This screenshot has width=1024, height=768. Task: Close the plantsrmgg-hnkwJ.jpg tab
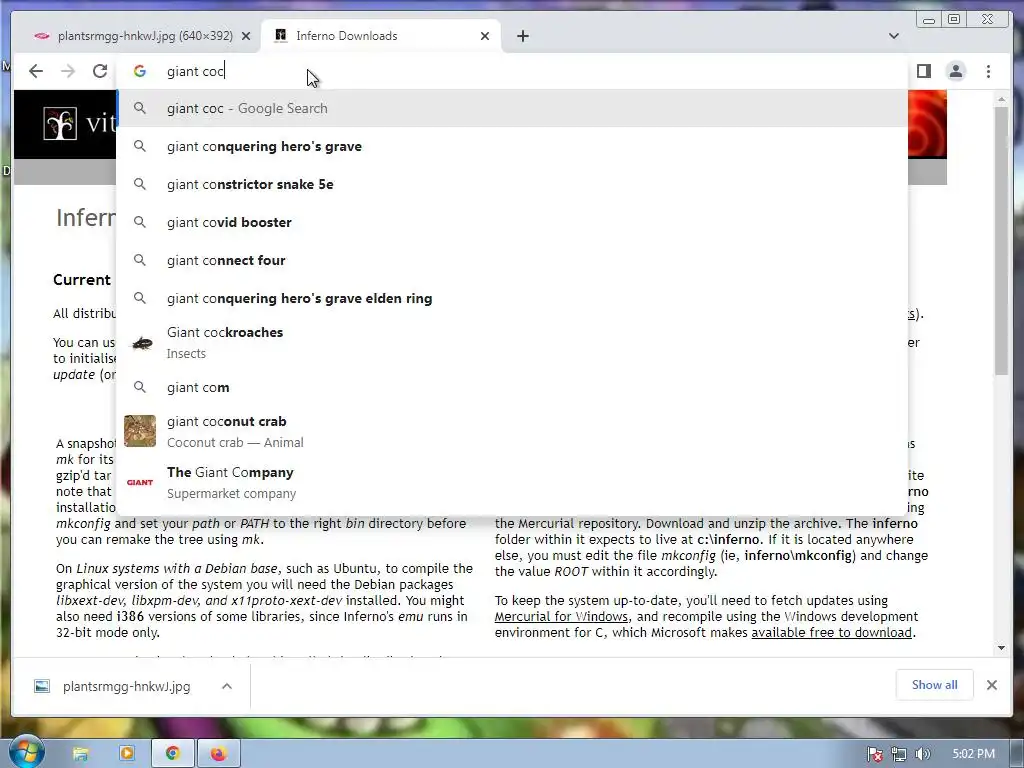[246, 36]
